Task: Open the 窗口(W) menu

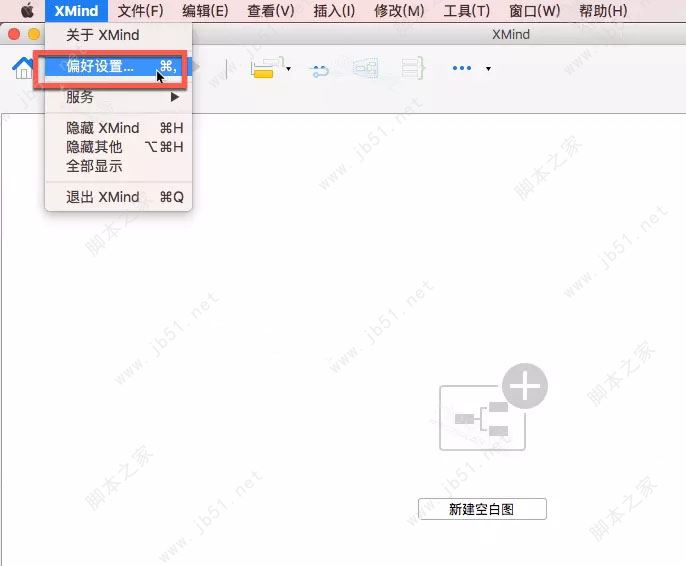Action: (x=535, y=10)
